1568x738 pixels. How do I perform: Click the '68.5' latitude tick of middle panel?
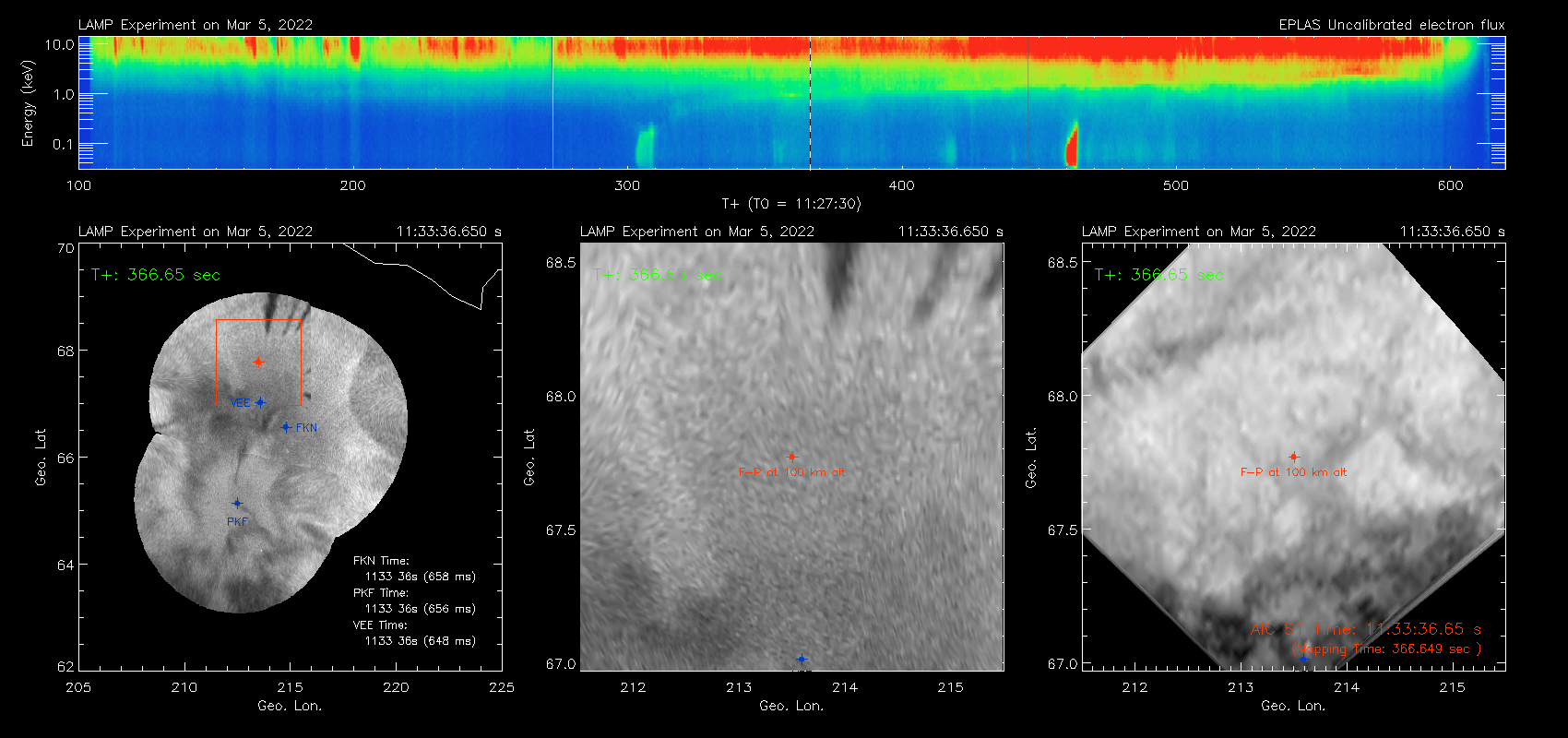(561, 263)
